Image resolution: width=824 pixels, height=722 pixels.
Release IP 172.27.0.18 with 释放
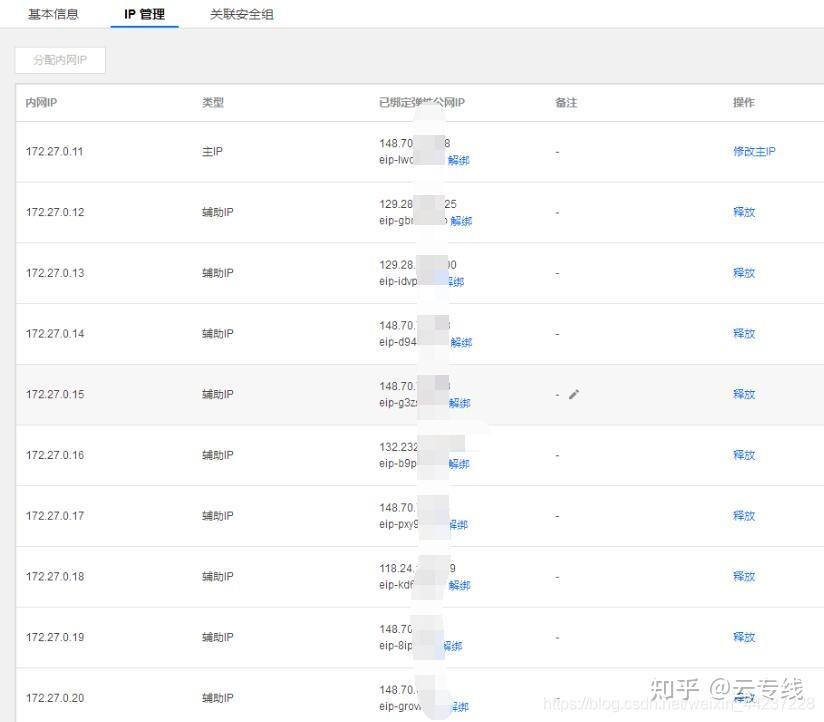[x=744, y=576]
